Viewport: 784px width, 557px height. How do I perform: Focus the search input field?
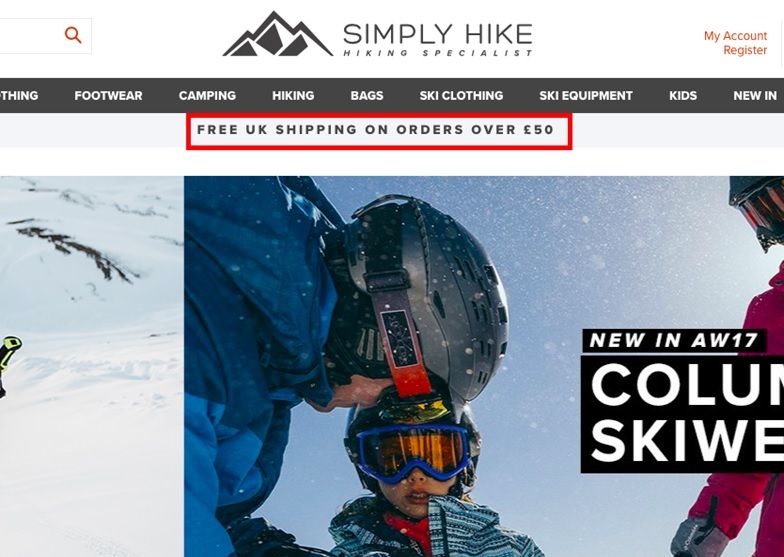click(31, 36)
